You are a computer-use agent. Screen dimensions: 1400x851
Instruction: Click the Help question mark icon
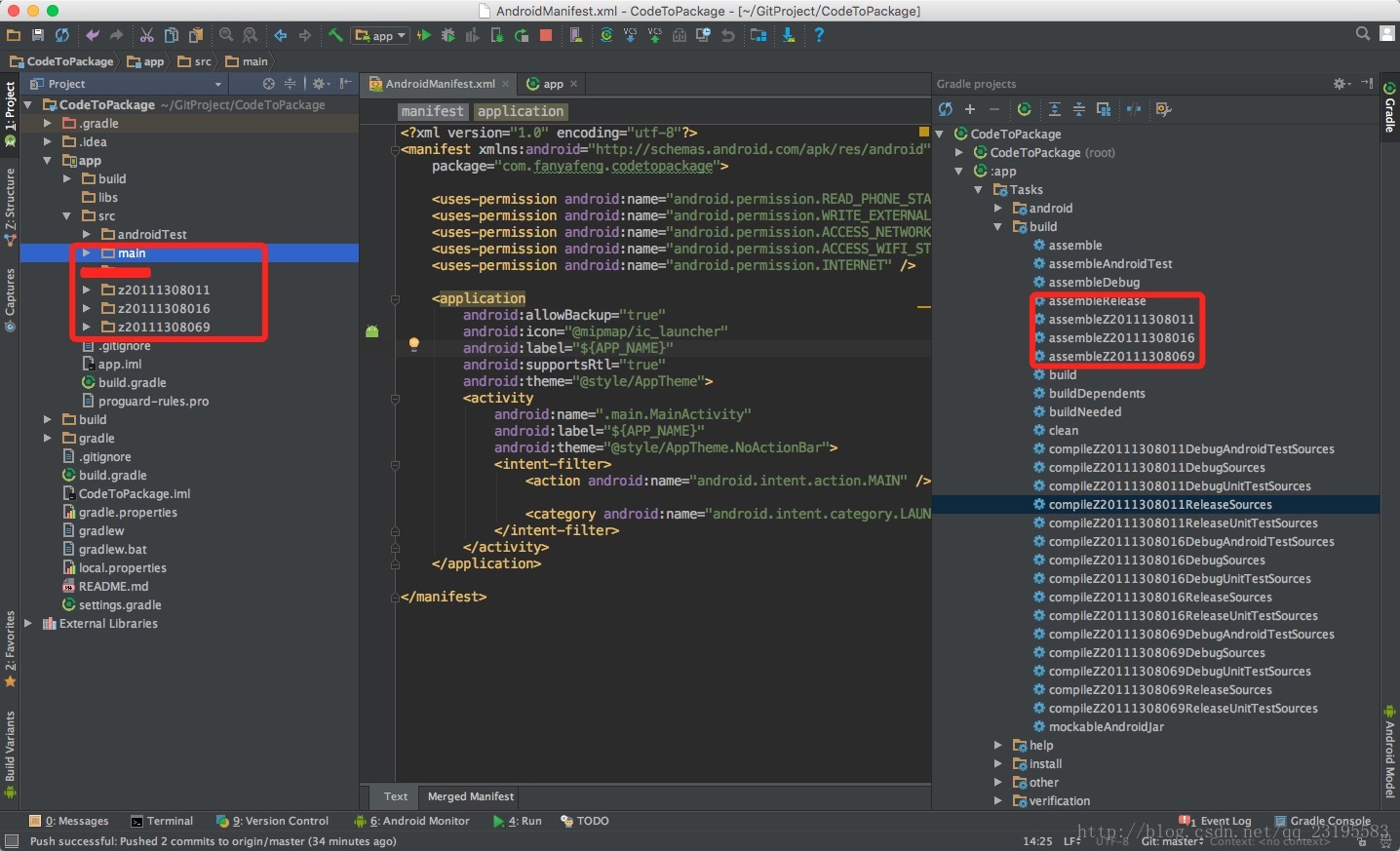click(819, 35)
